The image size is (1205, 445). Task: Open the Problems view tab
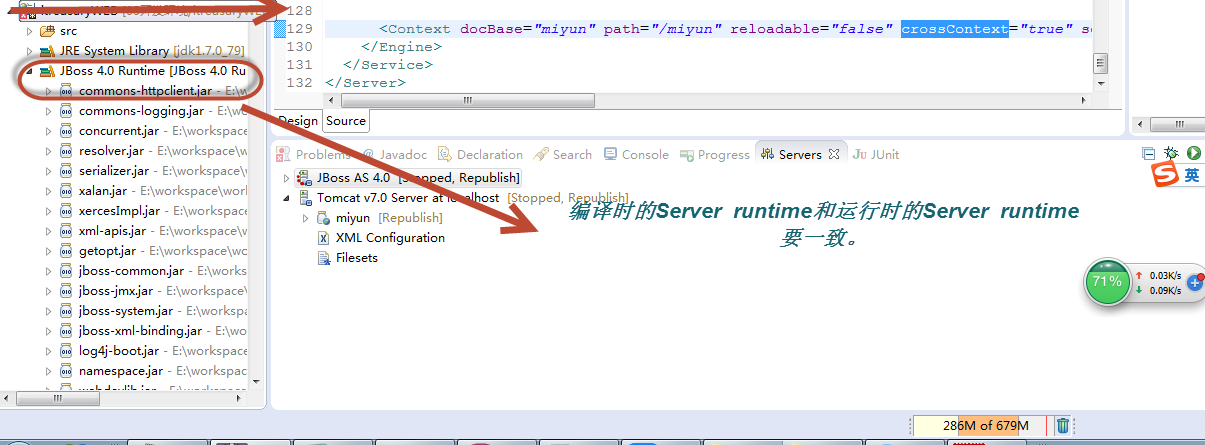pyautogui.click(x=314, y=154)
